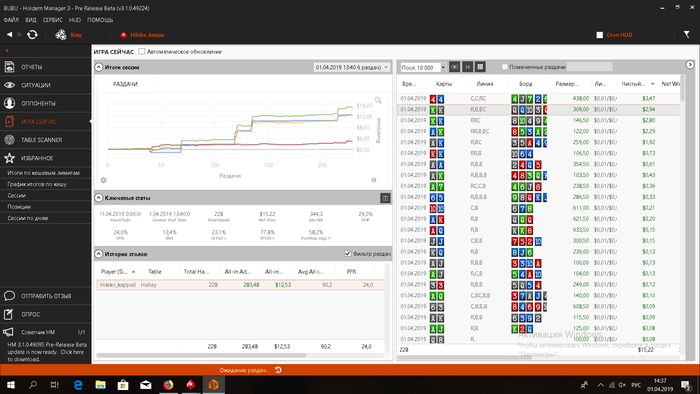Viewport: 700px width, 394px height.
Task: Sort by Player column header
Action: 118,271
